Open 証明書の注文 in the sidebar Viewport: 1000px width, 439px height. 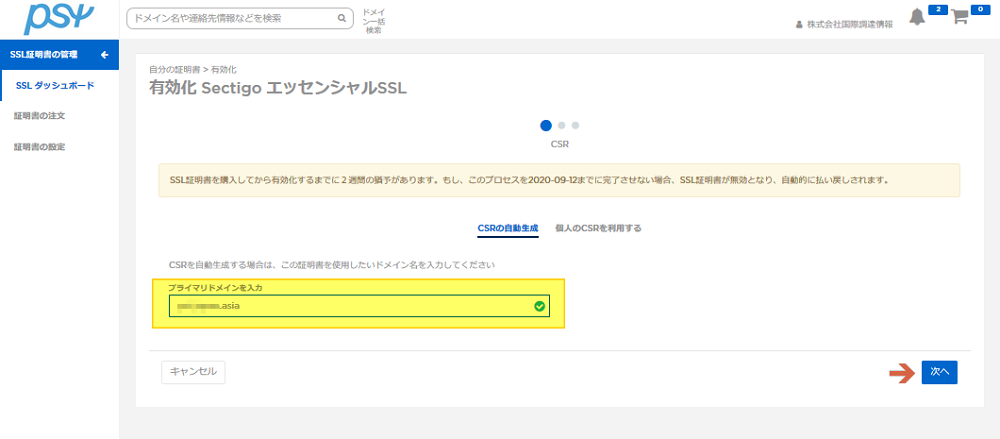40,116
